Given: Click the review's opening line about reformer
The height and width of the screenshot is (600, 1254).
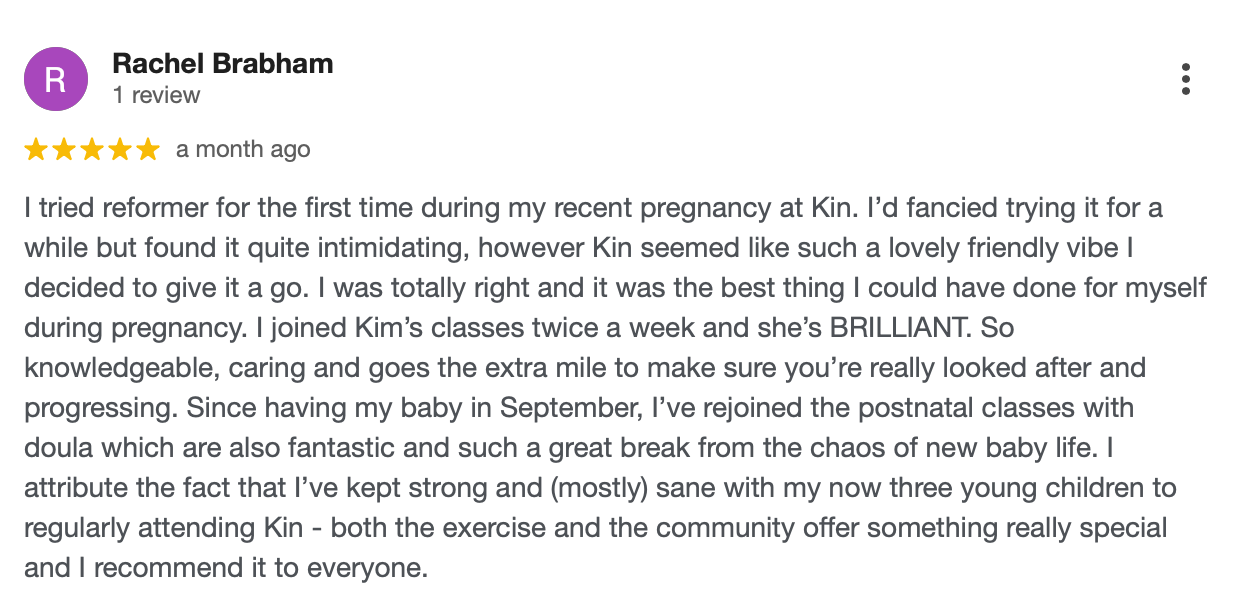Looking at the screenshot, I should tap(594, 209).
